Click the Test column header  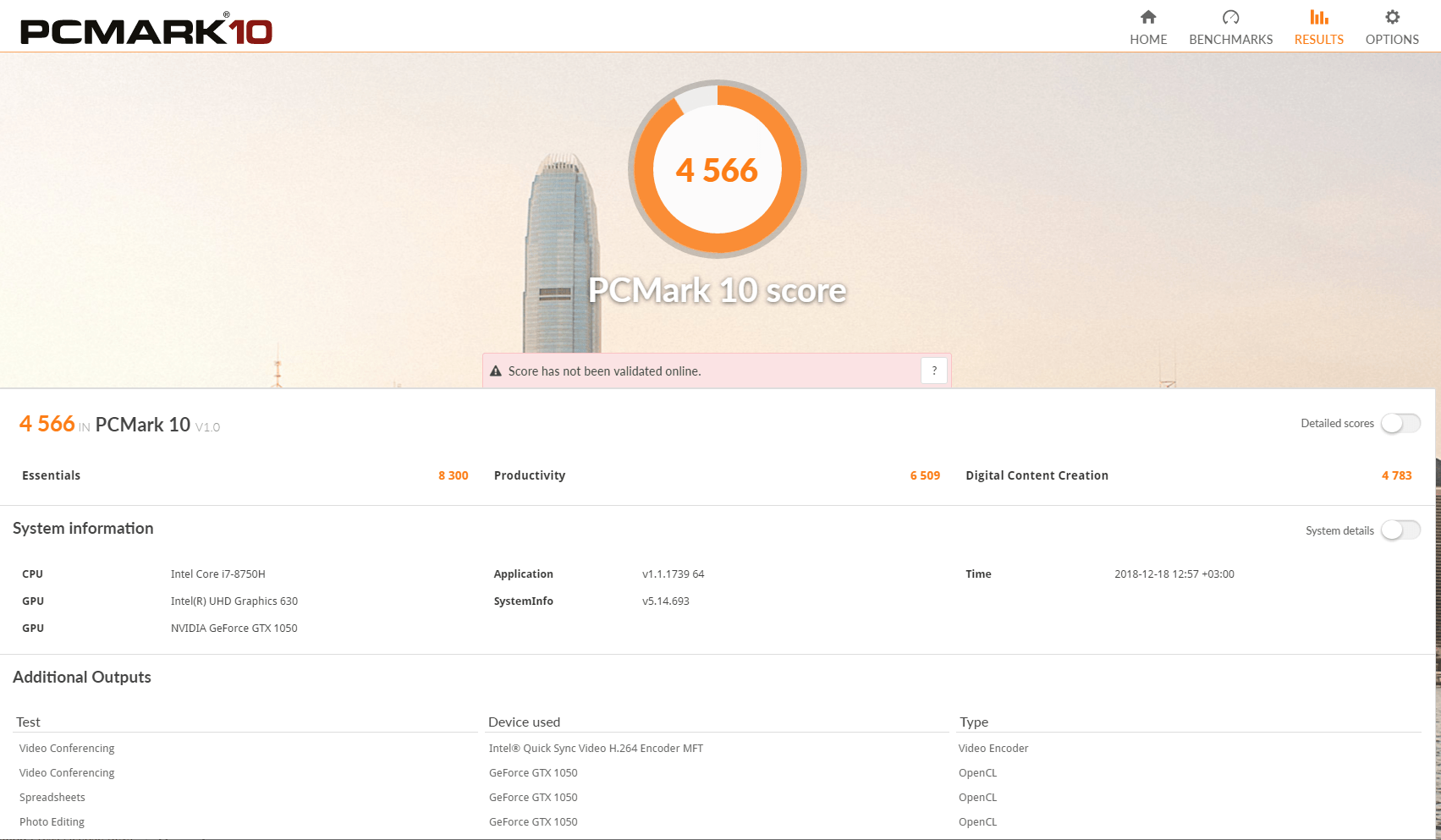pos(29,722)
